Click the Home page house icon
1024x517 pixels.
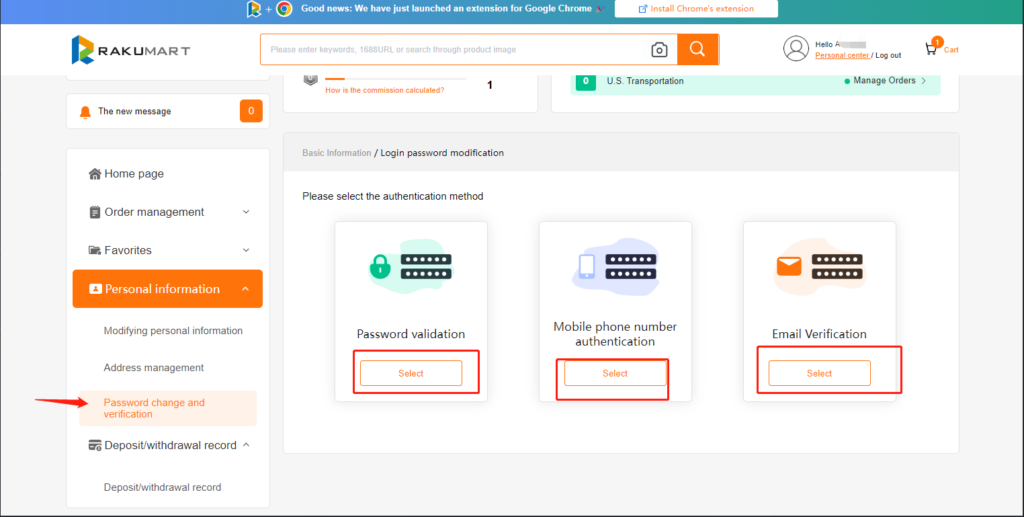tap(95, 174)
